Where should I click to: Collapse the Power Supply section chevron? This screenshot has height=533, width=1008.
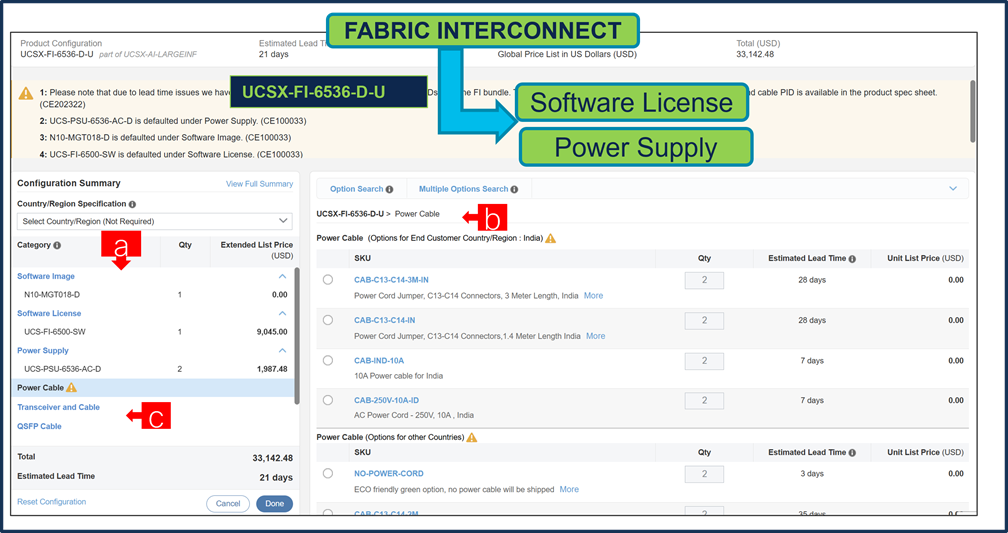pos(282,351)
